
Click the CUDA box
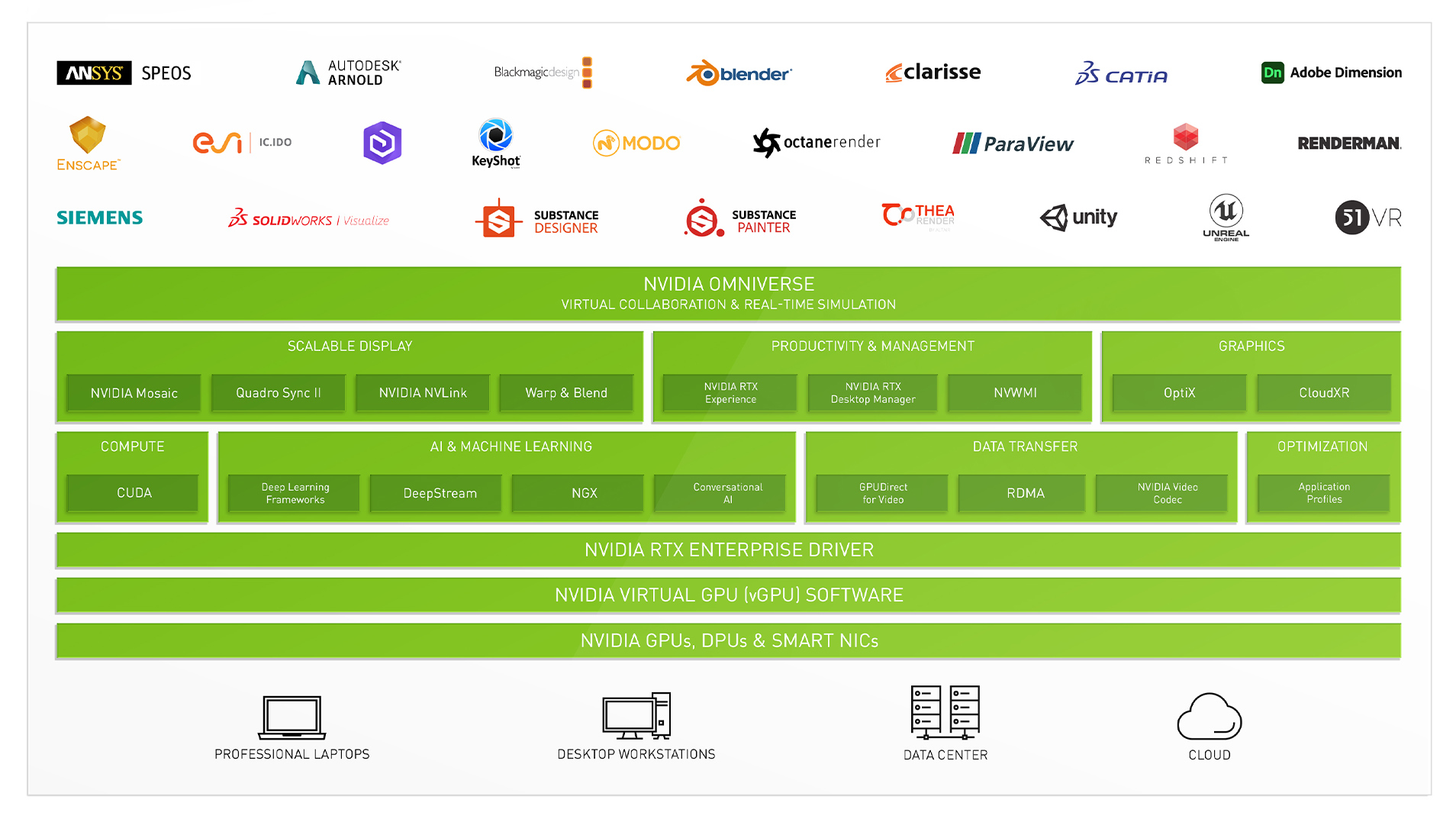coord(134,493)
